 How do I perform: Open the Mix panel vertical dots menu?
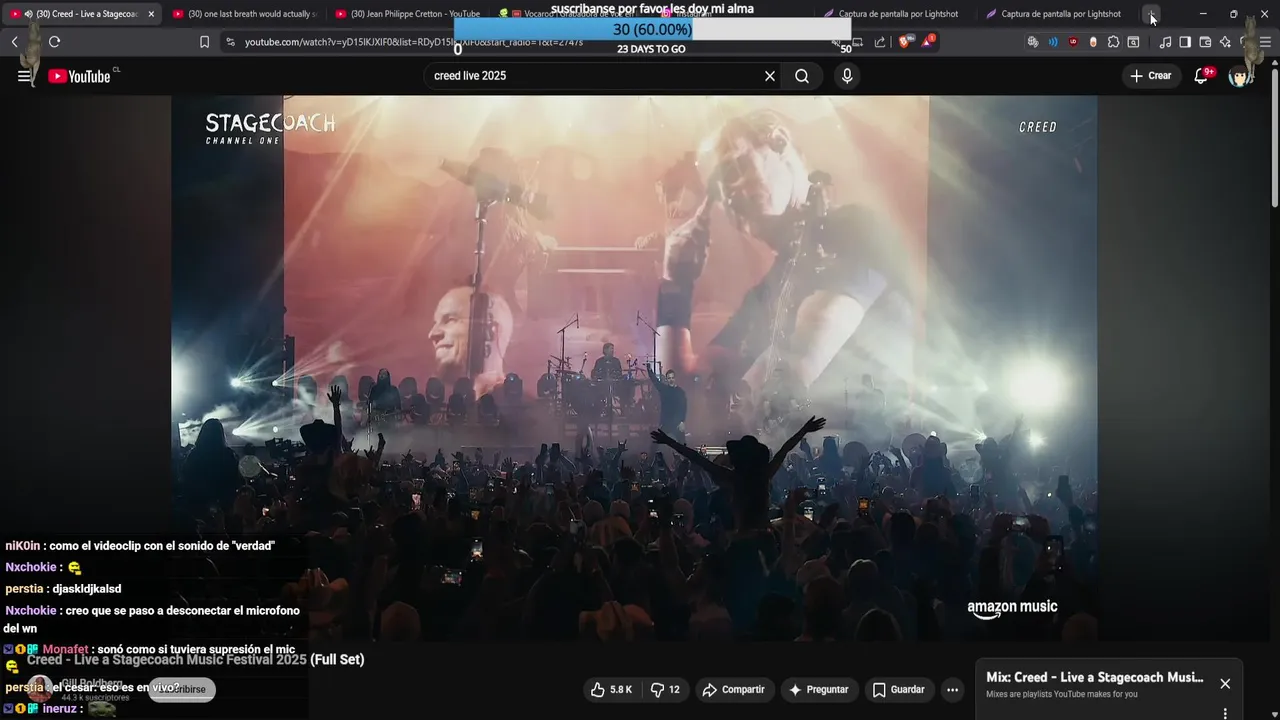pos(1225,713)
